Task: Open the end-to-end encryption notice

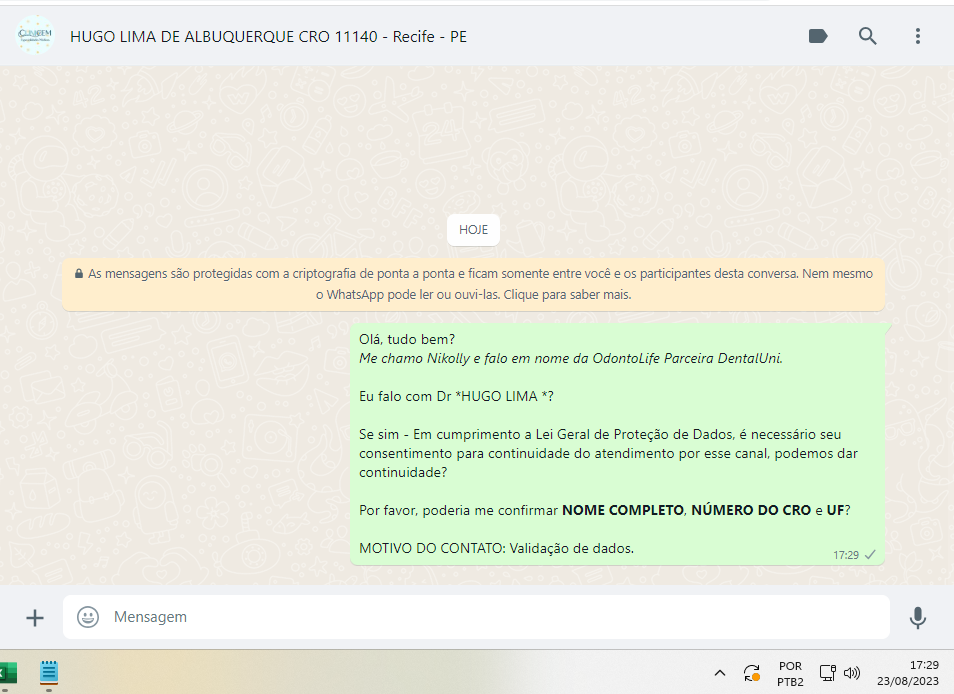Action: (473, 284)
